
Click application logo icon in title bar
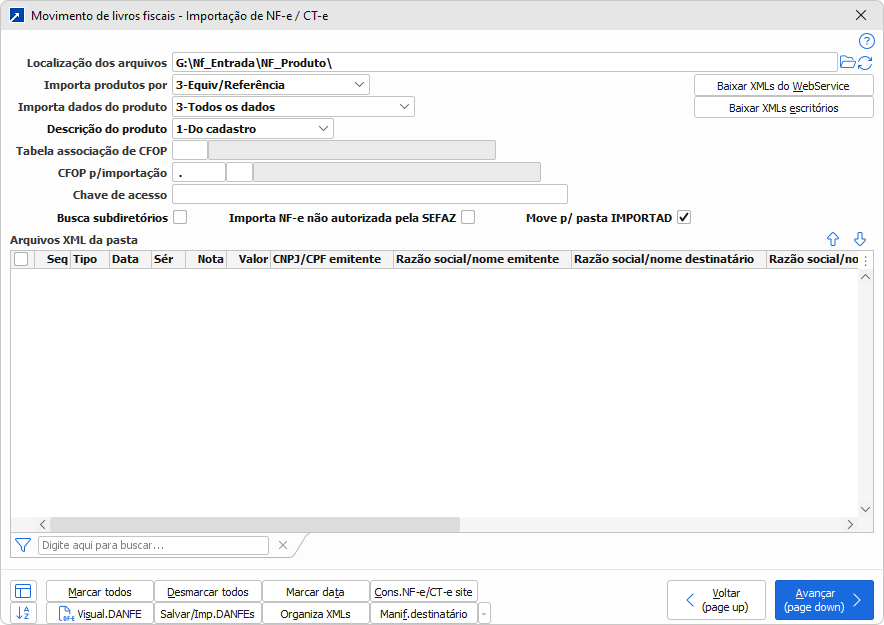[x=17, y=15]
